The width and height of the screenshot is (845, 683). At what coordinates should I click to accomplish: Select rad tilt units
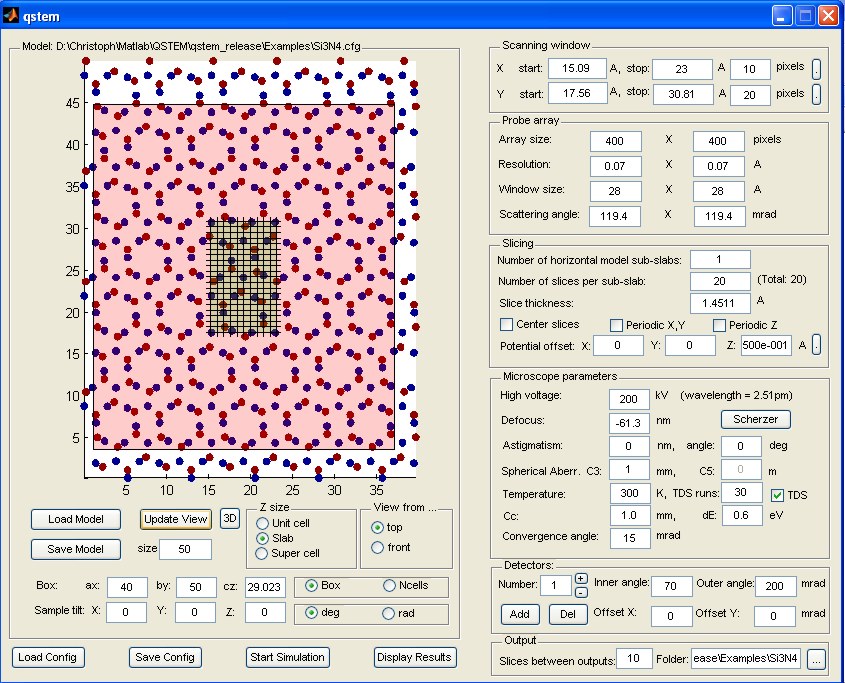click(388, 613)
